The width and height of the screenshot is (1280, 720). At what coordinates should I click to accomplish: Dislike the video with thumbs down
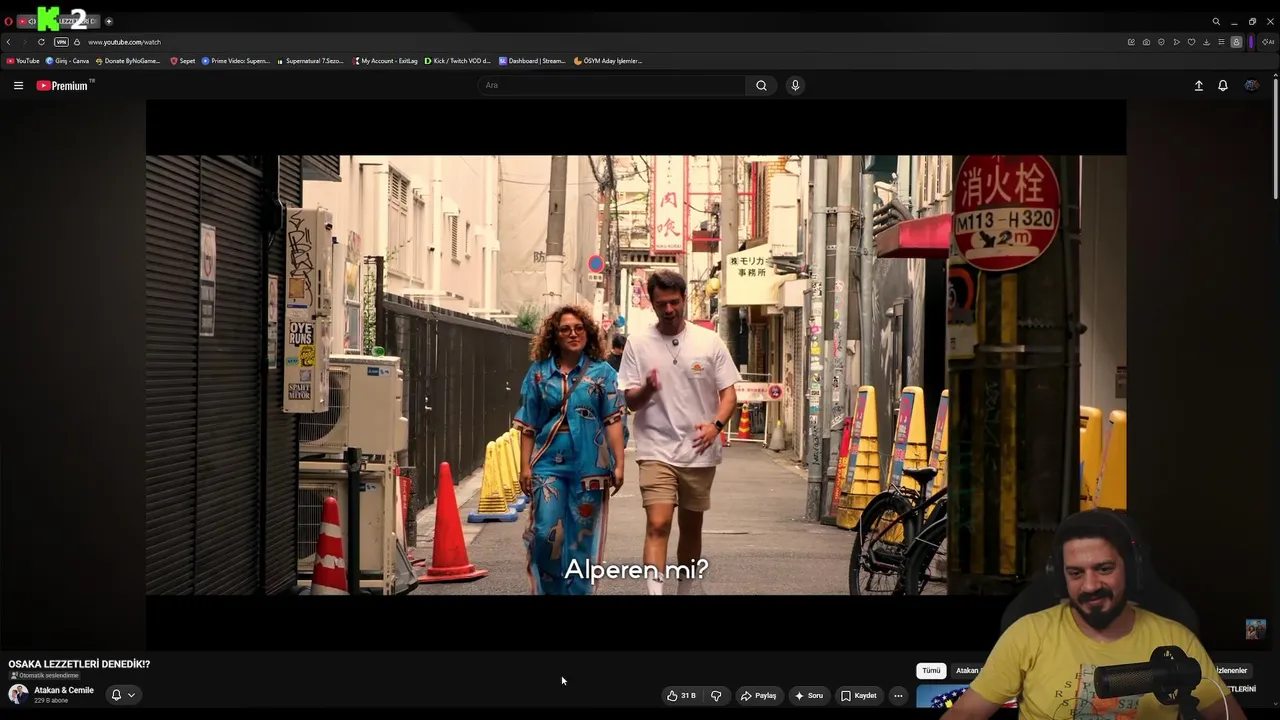[716, 696]
